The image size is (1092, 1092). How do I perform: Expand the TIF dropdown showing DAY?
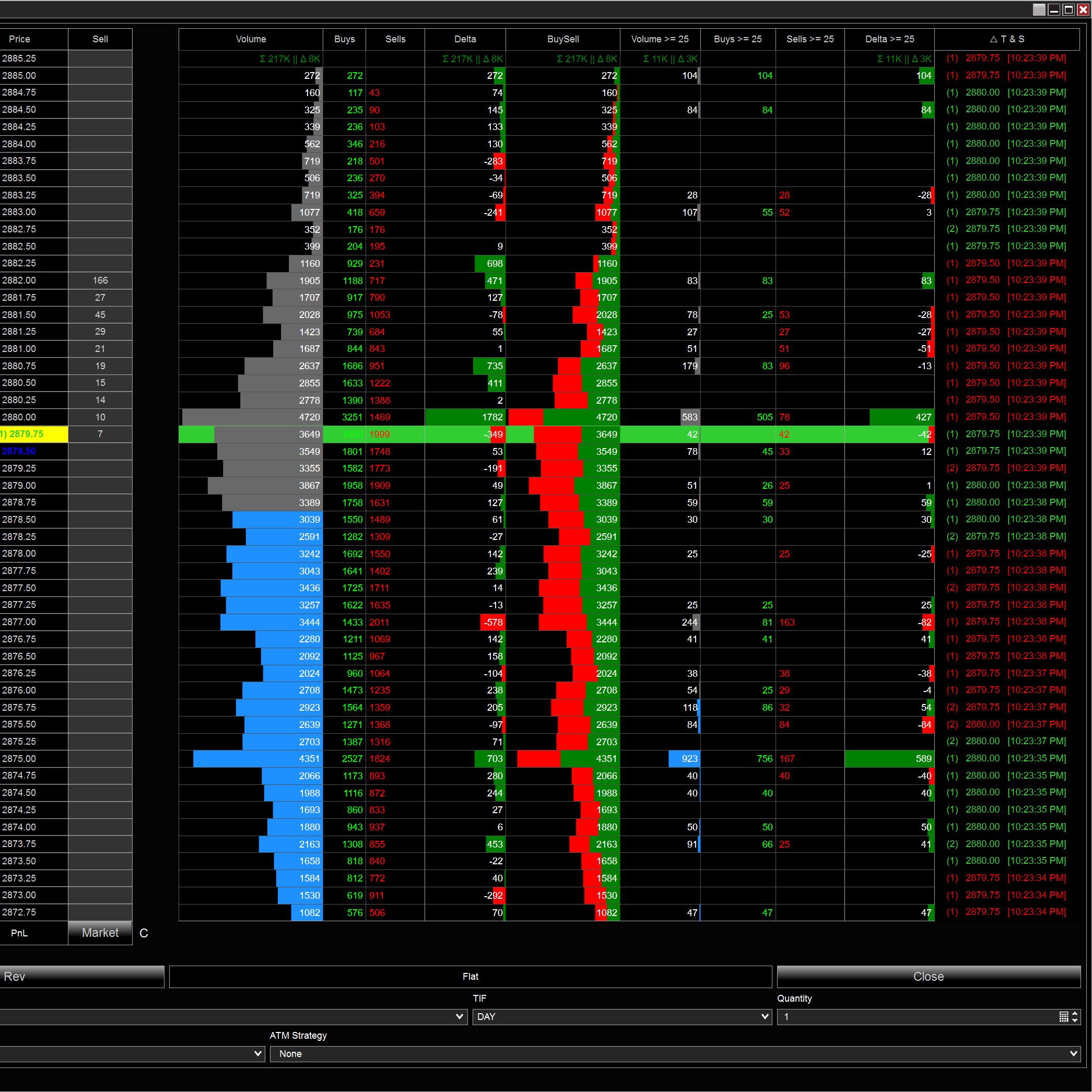click(765, 1017)
